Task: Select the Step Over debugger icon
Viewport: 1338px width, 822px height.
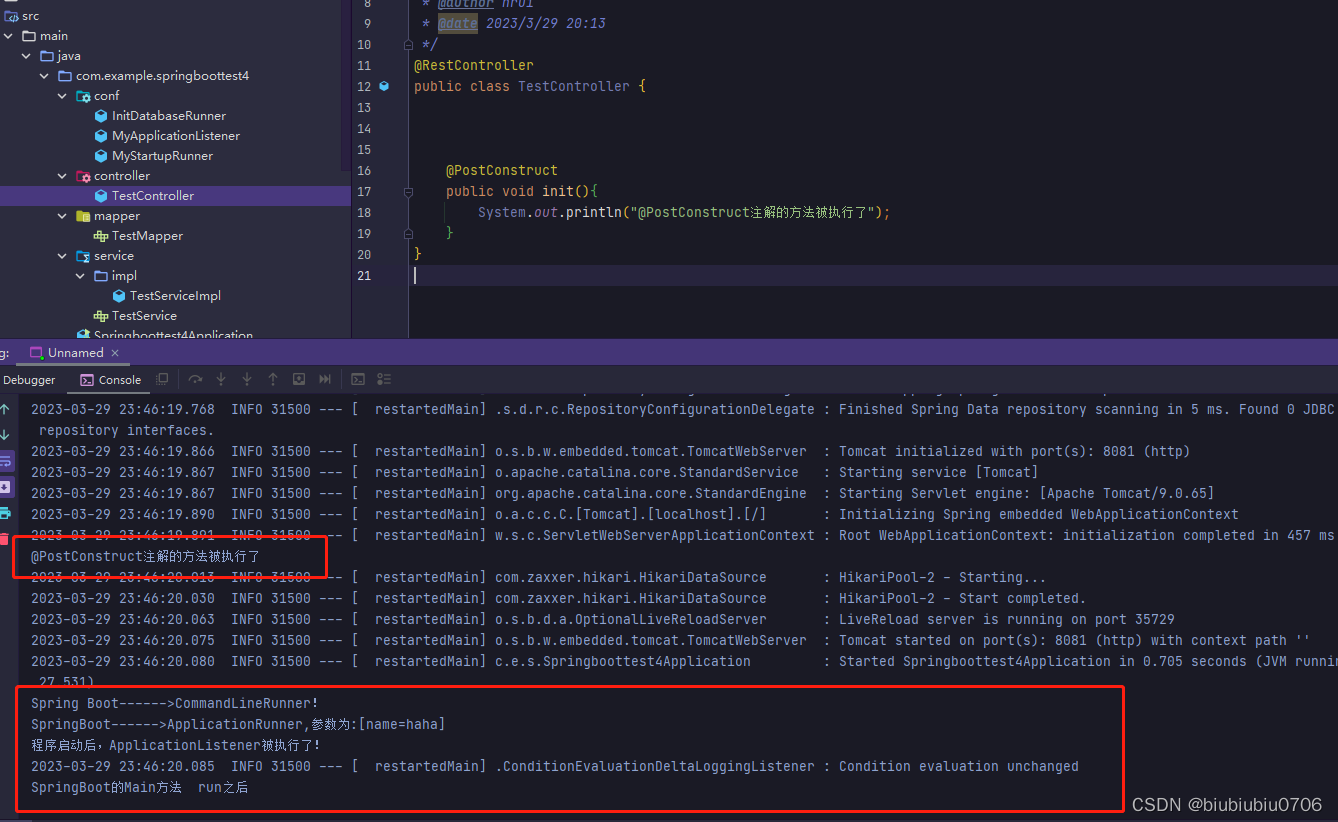Action: coord(194,379)
